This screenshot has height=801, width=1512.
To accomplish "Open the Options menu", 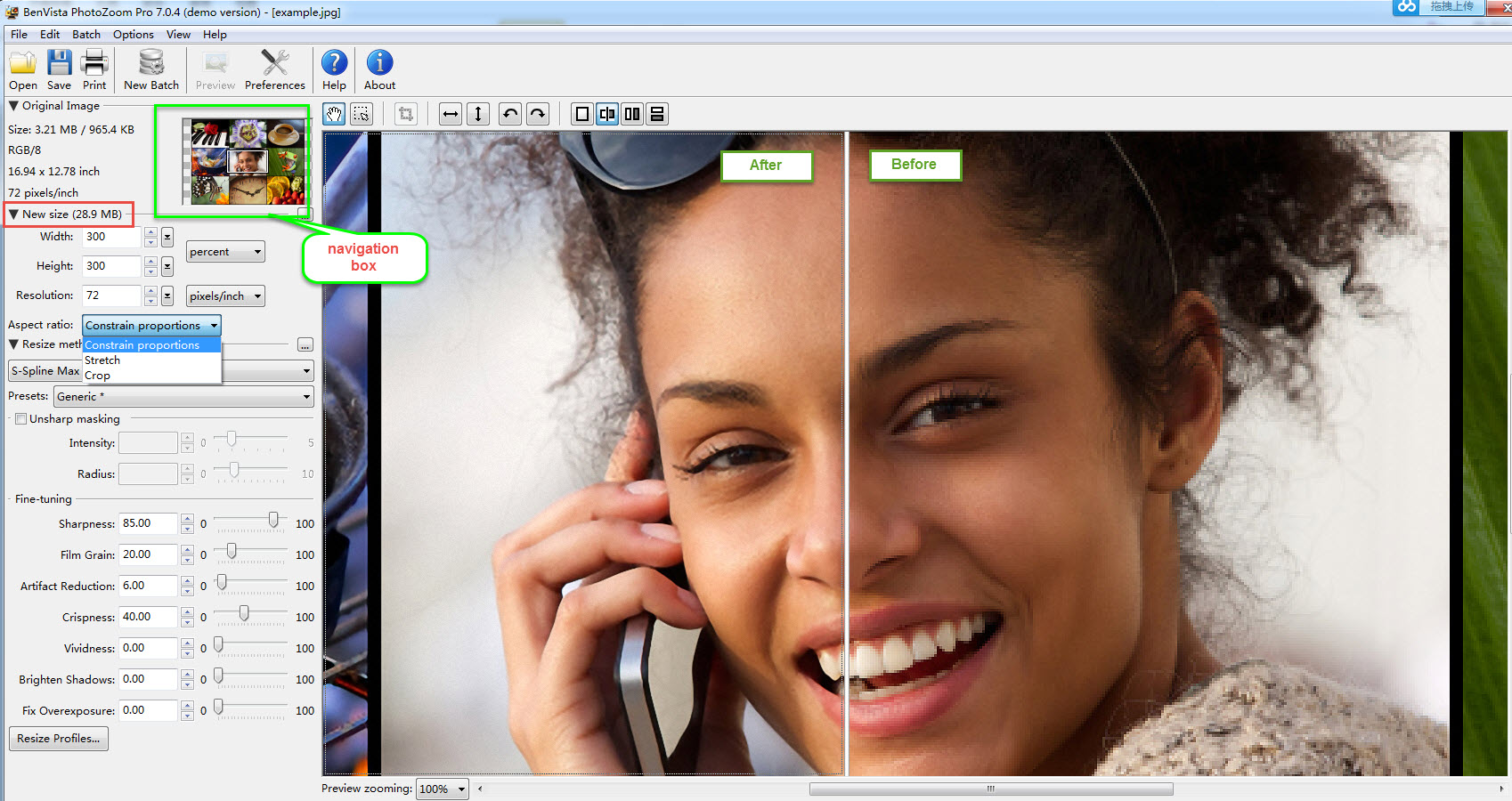I will click(133, 34).
